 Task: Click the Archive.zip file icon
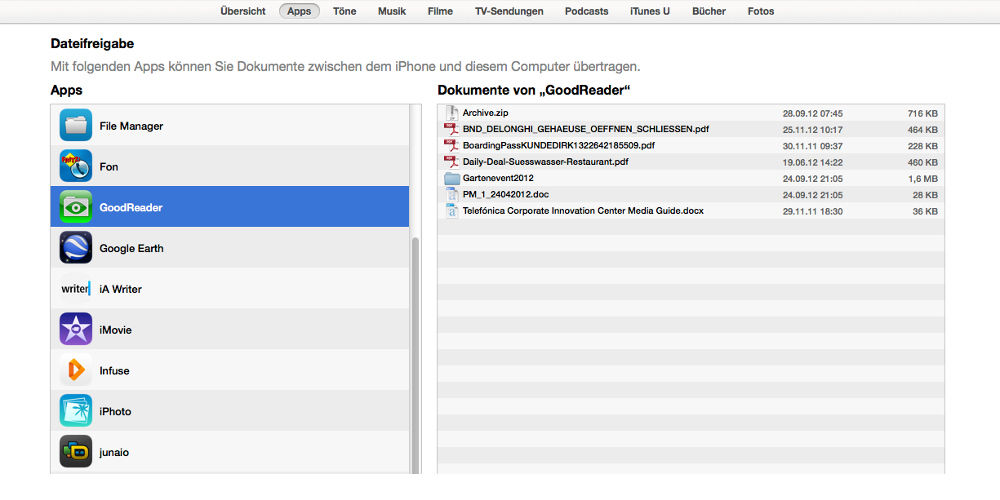point(452,113)
